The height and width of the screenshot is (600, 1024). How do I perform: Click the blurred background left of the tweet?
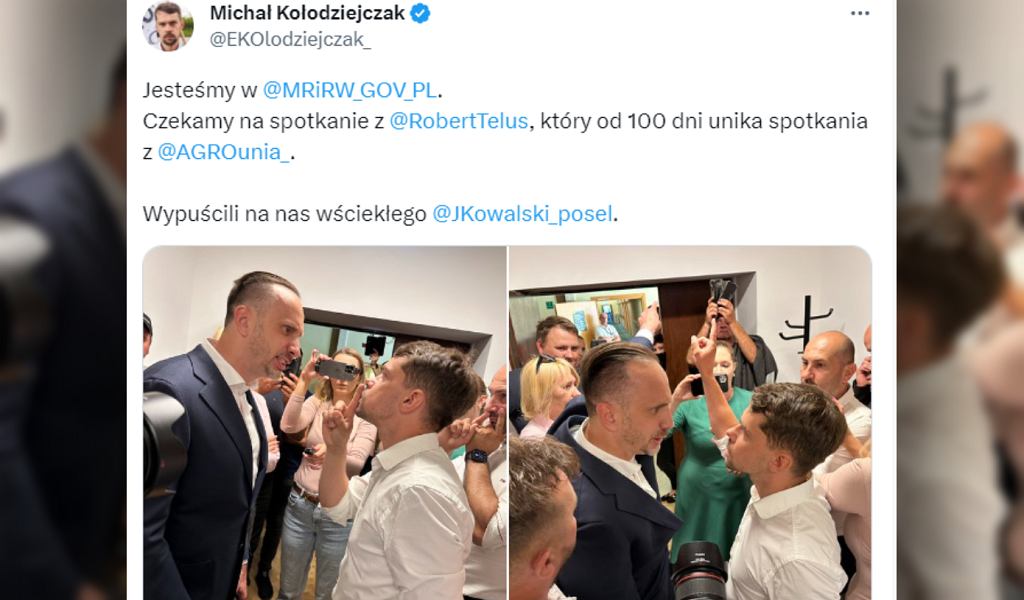tap(63, 300)
